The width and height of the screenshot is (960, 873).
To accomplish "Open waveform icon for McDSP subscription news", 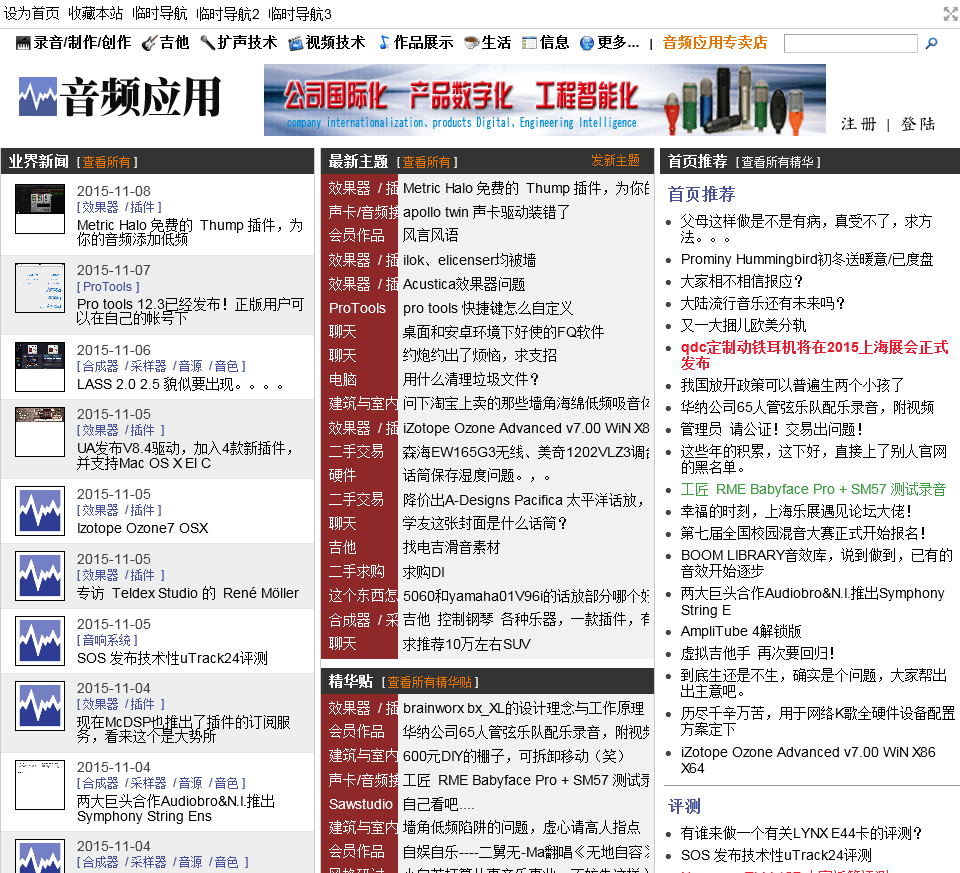I will point(40,706).
